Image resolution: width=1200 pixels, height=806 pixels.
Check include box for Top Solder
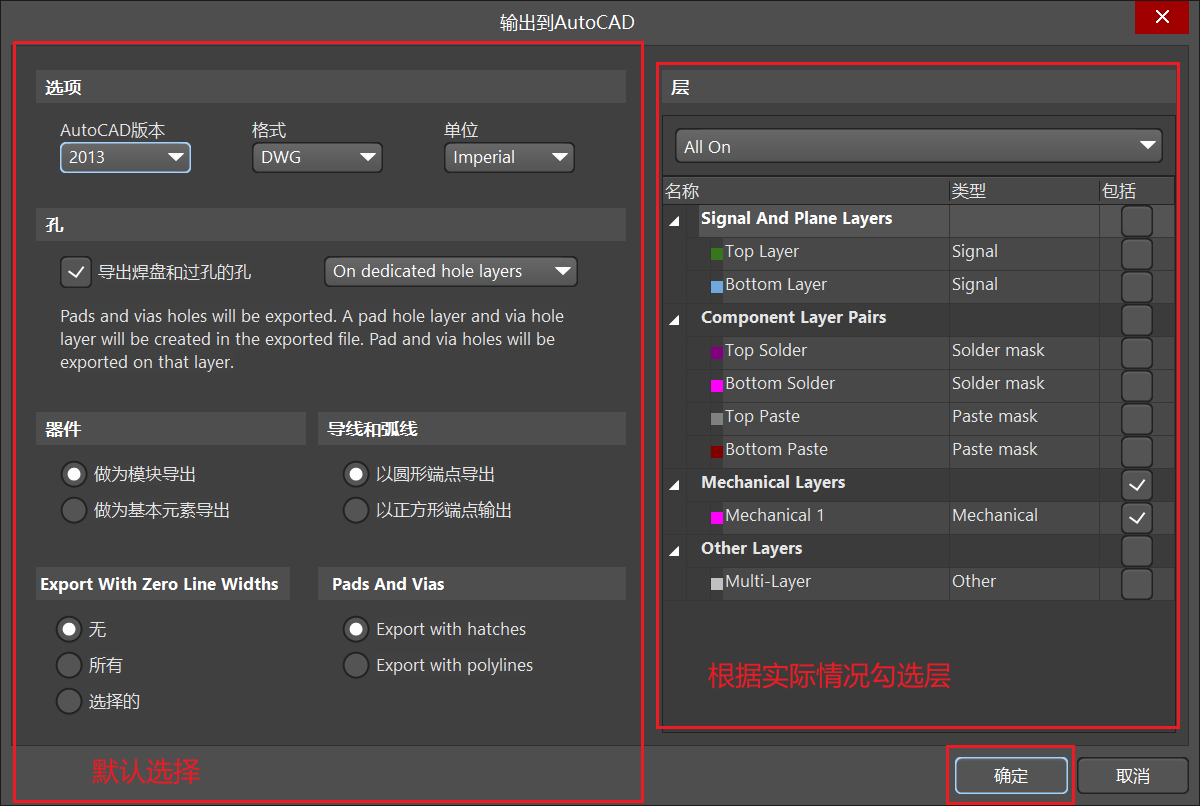coord(1137,352)
